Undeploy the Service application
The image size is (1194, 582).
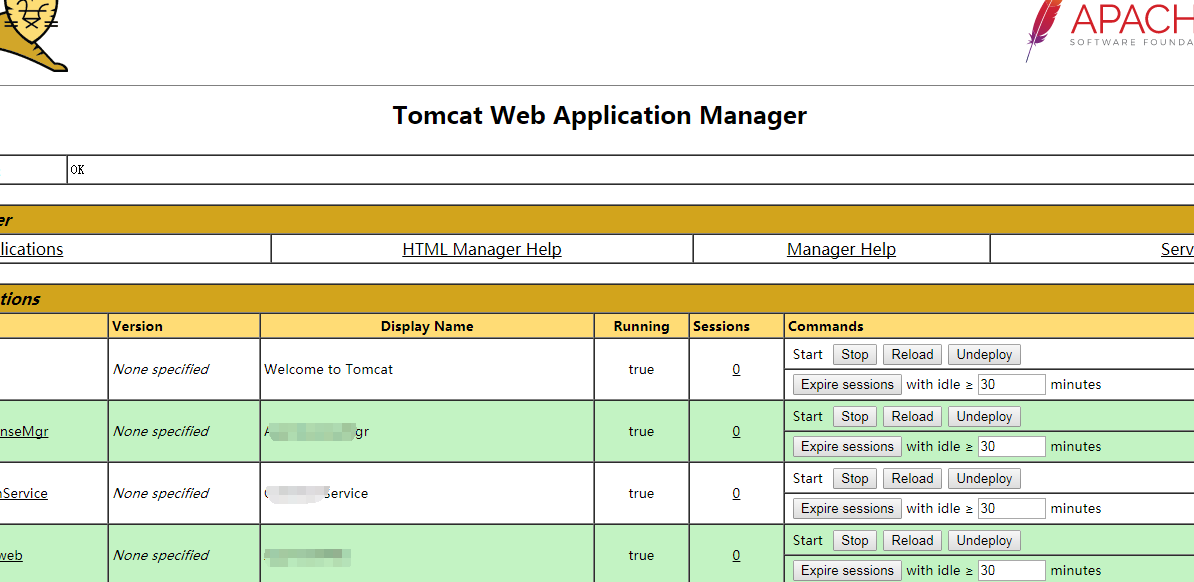(984, 478)
